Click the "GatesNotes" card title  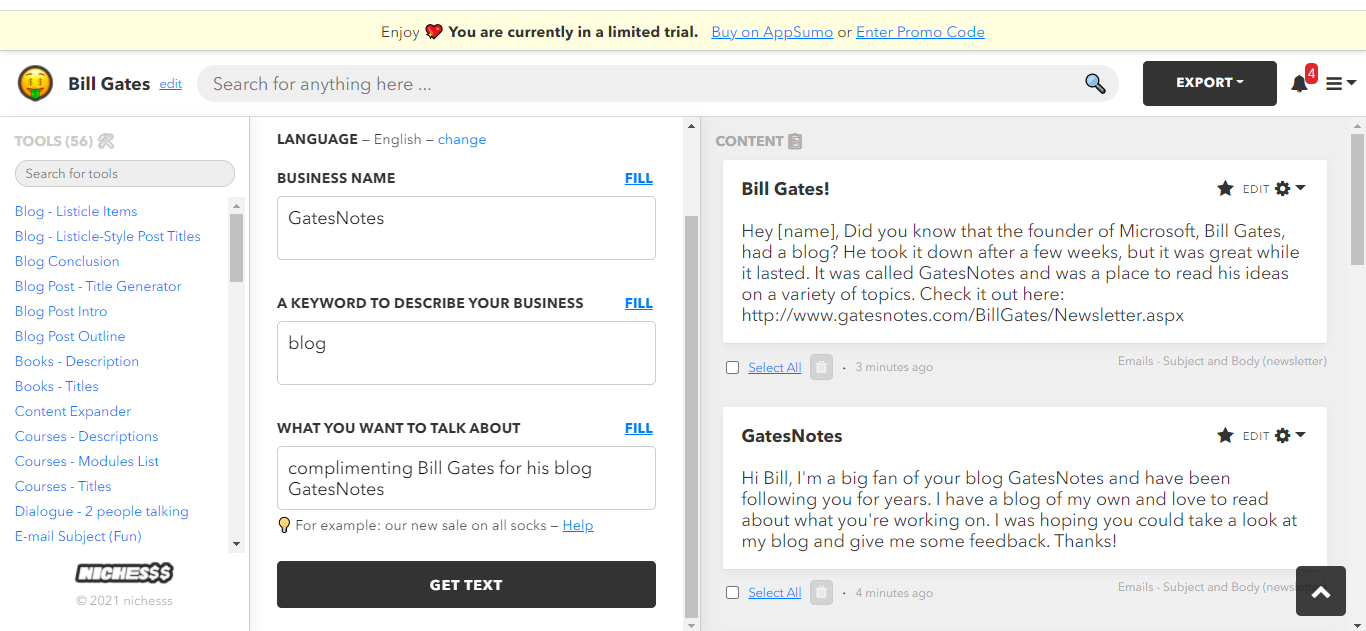click(x=792, y=436)
